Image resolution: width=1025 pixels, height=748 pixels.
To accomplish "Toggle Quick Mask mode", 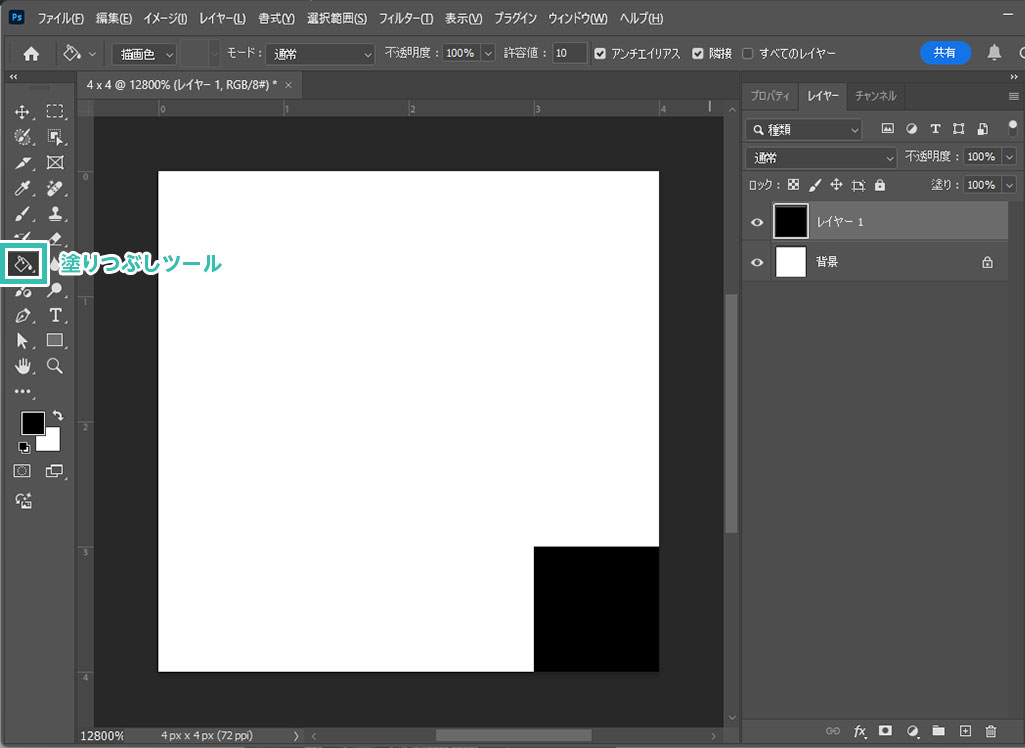I will tap(22, 471).
